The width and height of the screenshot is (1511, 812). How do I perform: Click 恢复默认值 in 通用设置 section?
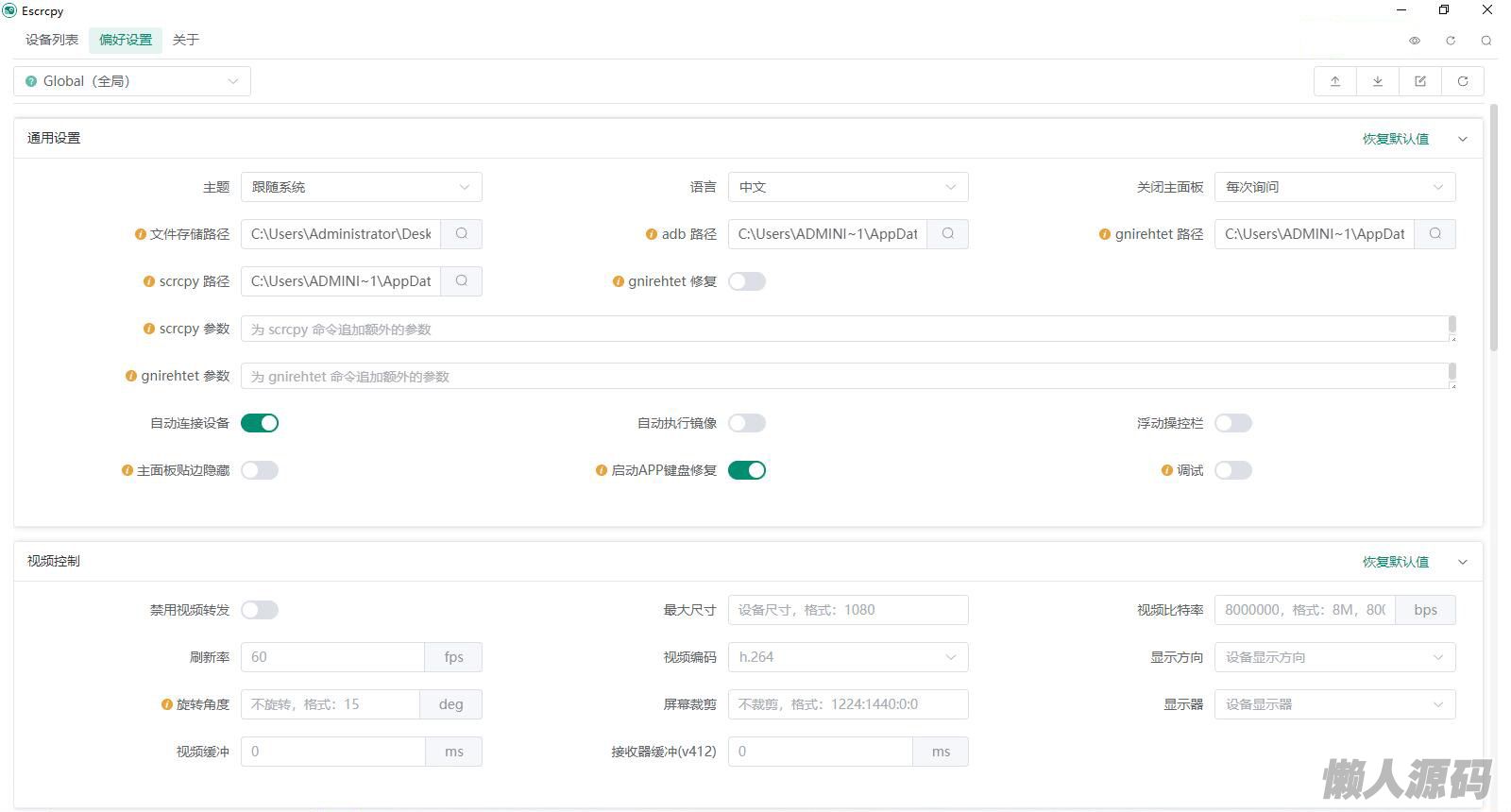(1395, 139)
